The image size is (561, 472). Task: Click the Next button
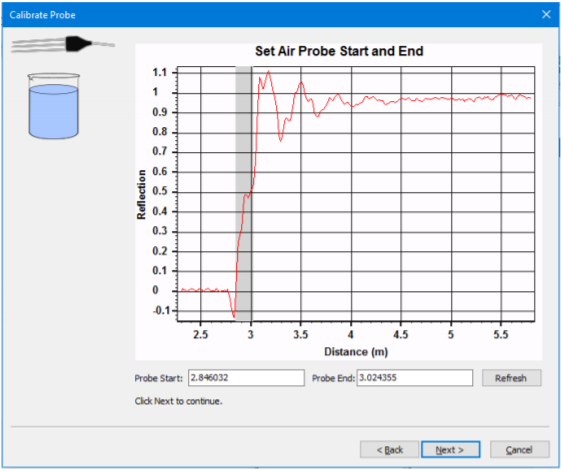[x=450, y=449]
